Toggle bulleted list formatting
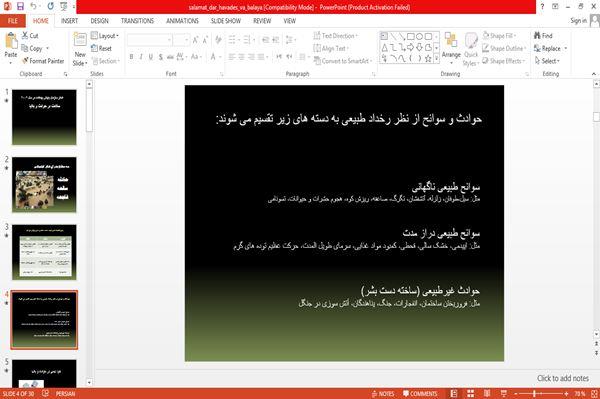 click(233, 40)
